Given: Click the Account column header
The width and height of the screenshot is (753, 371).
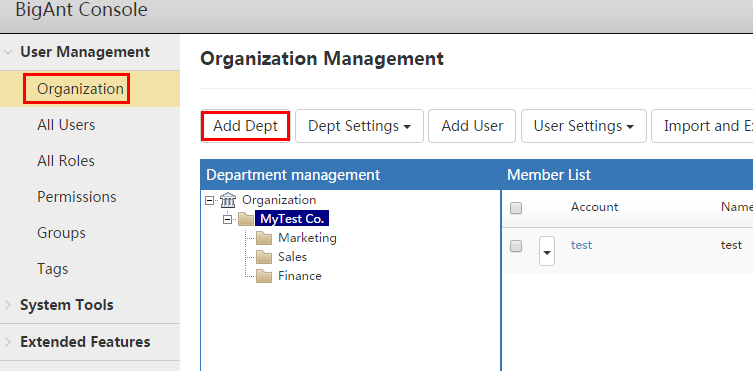Looking at the screenshot, I should 594,207.
